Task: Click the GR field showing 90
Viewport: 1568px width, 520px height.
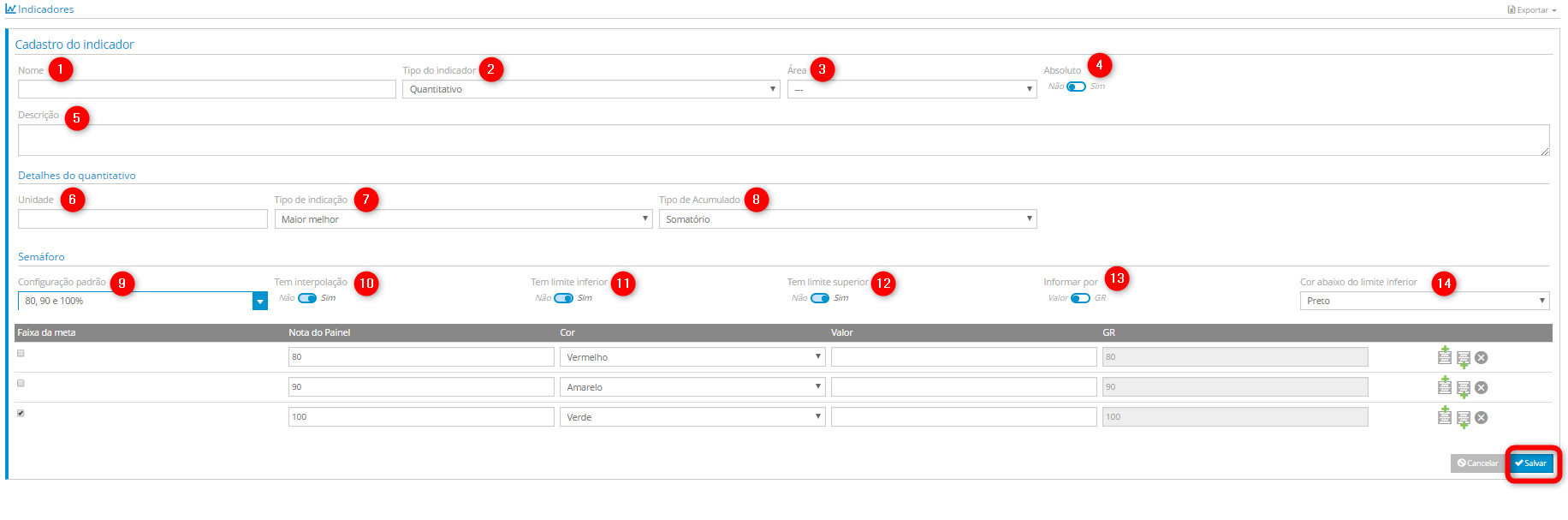Action: coord(1235,387)
